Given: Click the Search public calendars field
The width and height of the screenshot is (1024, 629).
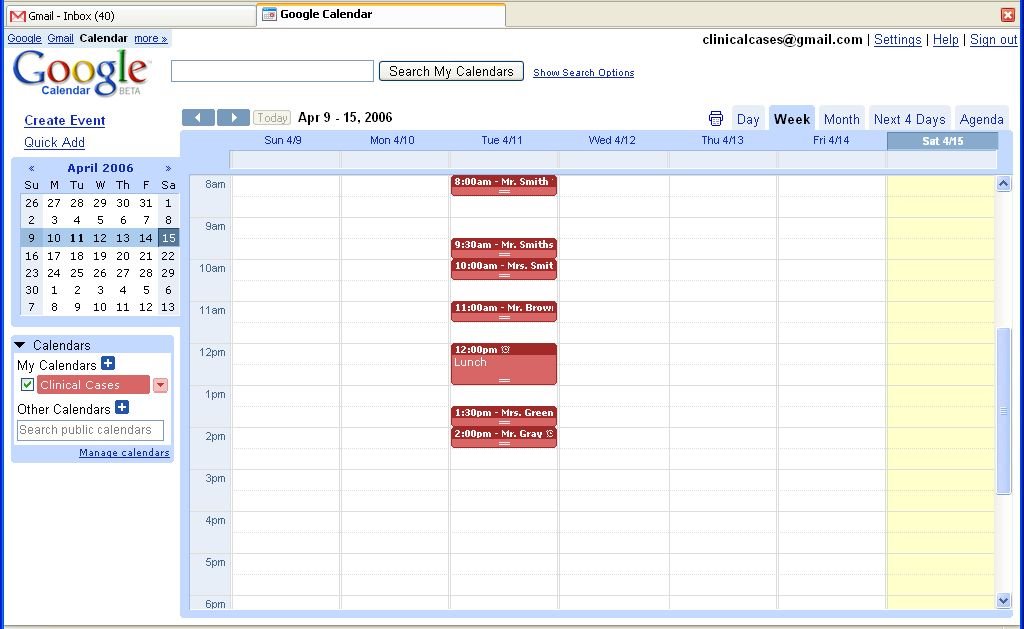Looking at the screenshot, I should click(x=90, y=430).
